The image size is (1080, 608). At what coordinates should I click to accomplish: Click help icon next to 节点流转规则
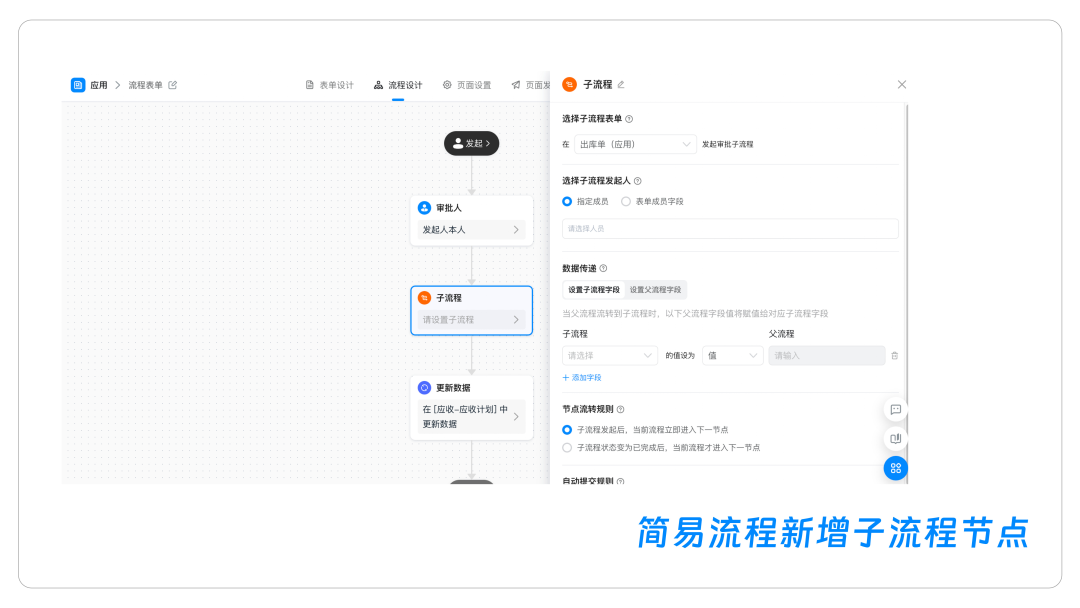621,409
